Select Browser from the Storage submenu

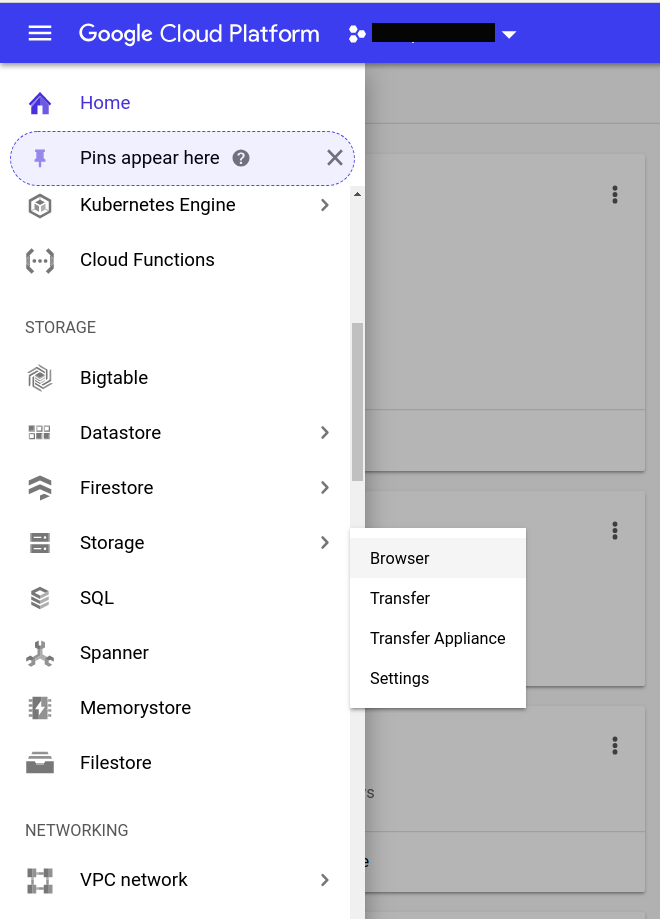(400, 559)
